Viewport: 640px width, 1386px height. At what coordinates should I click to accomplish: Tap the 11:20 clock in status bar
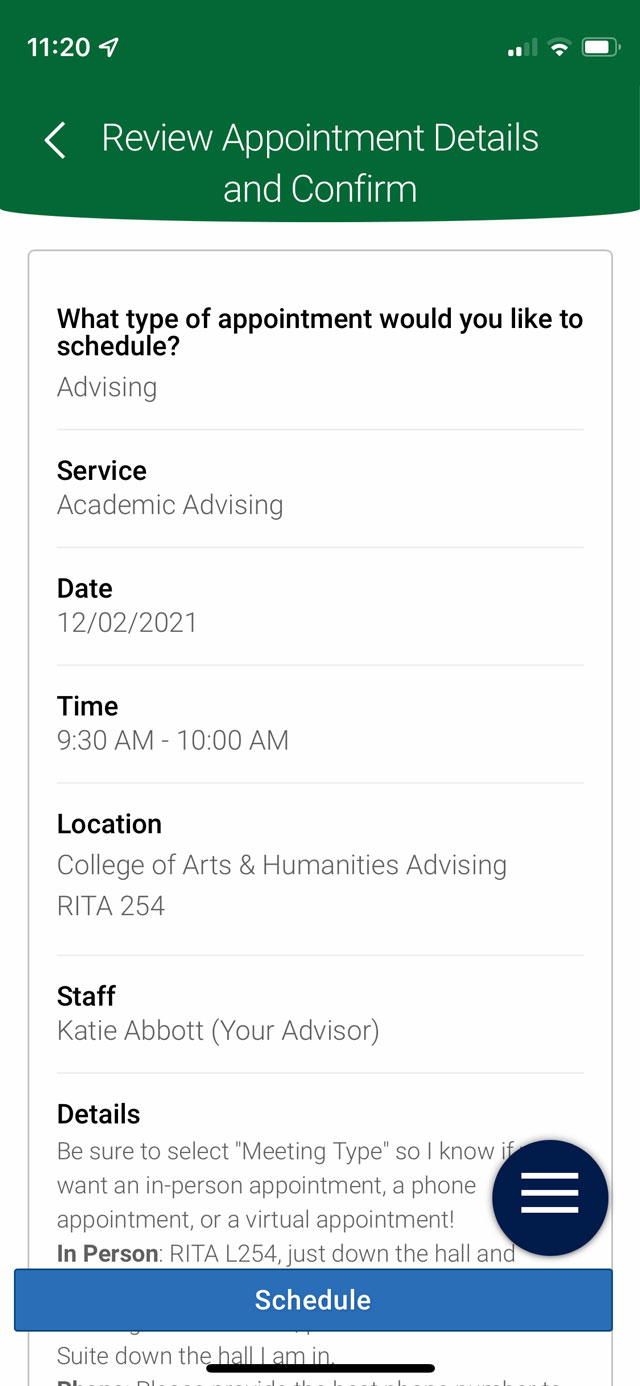59,47
